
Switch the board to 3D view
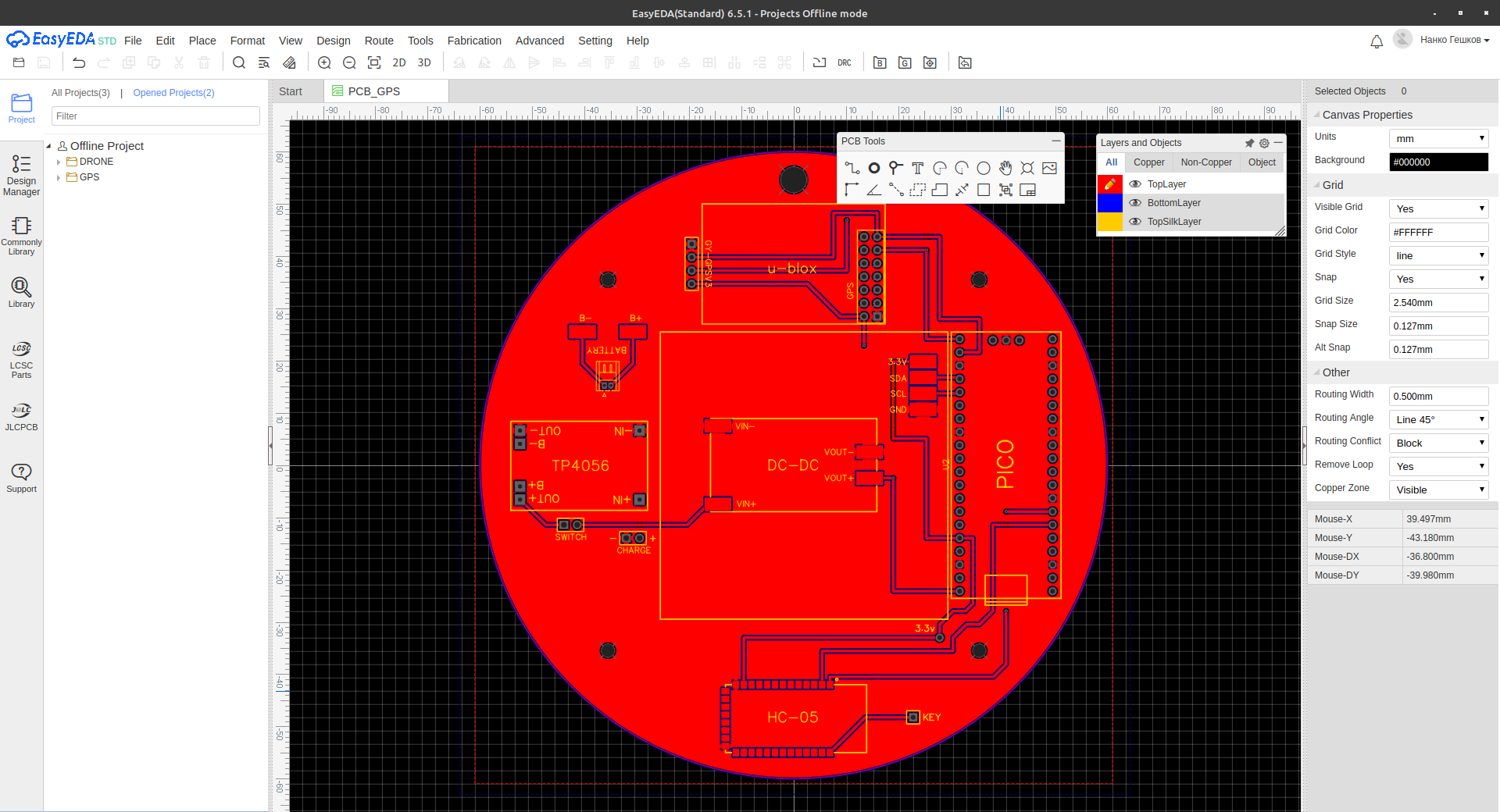(x=424, y=62)
